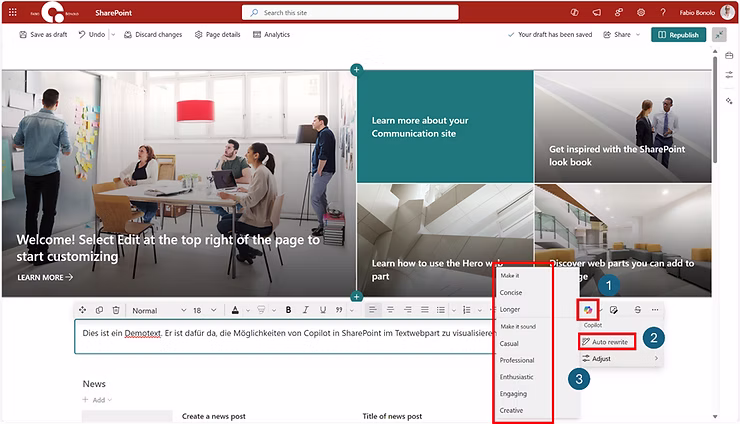740x424 pixels.
Task: Click the Search this site box
Action: [350, 13]
